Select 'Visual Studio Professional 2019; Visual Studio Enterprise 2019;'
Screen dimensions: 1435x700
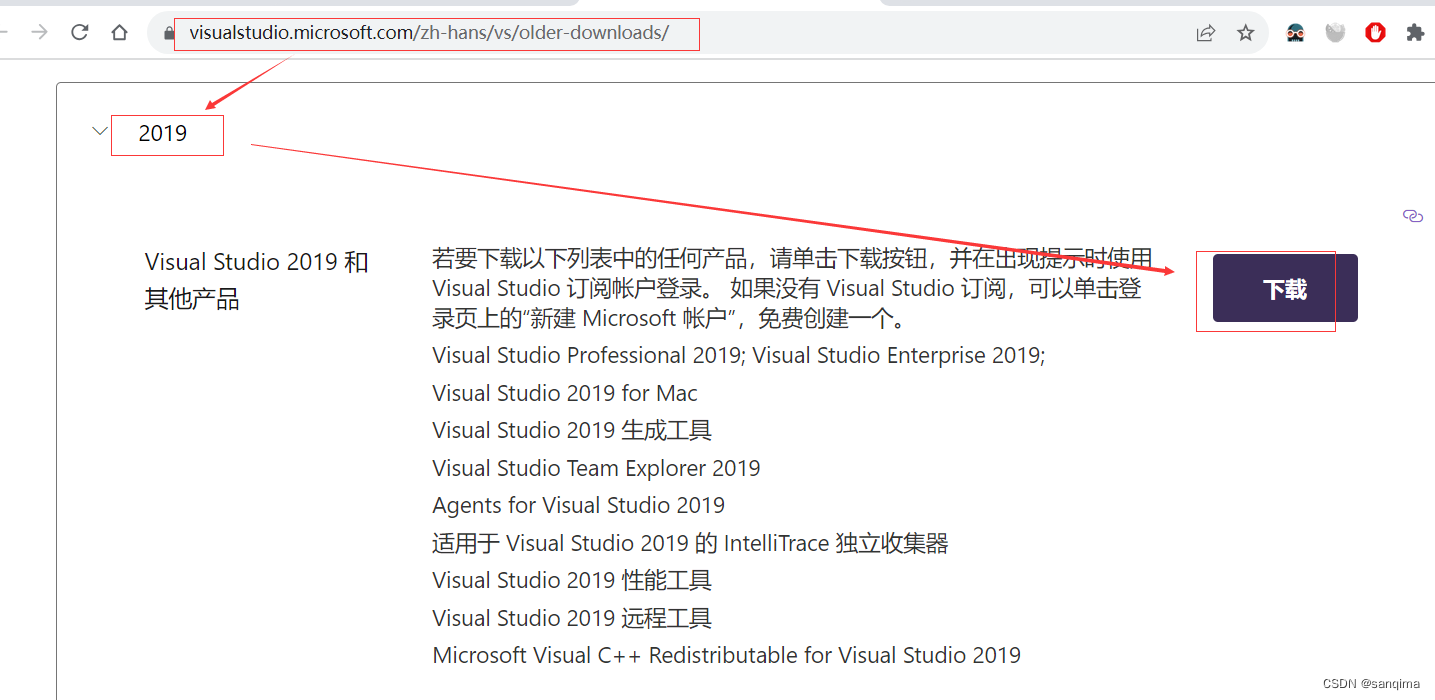coord(739,355)
